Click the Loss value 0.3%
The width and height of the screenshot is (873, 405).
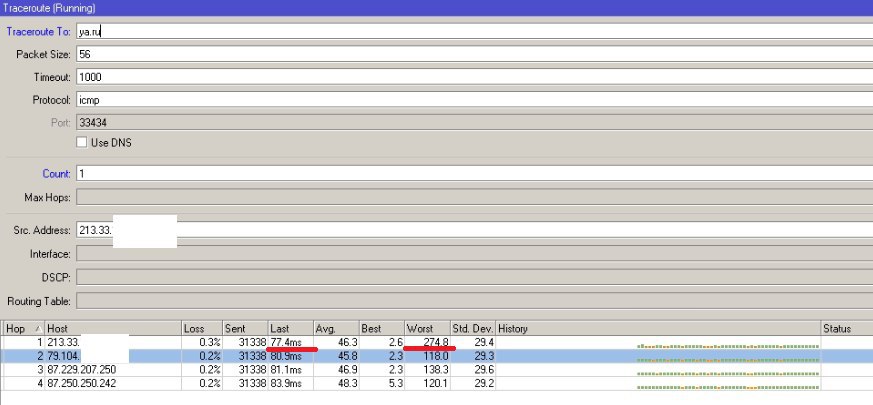[210, 341]
